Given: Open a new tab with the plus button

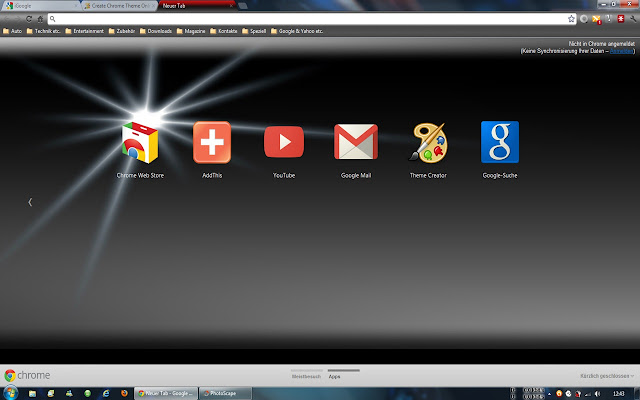Looking at the screenshot, I should pos(242,6).
